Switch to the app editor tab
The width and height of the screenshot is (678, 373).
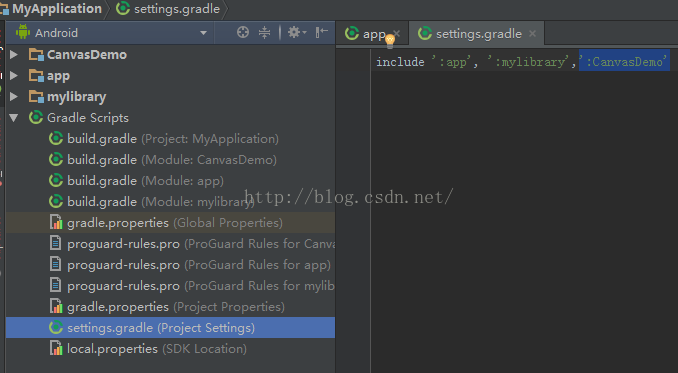(x=373, y=34)
